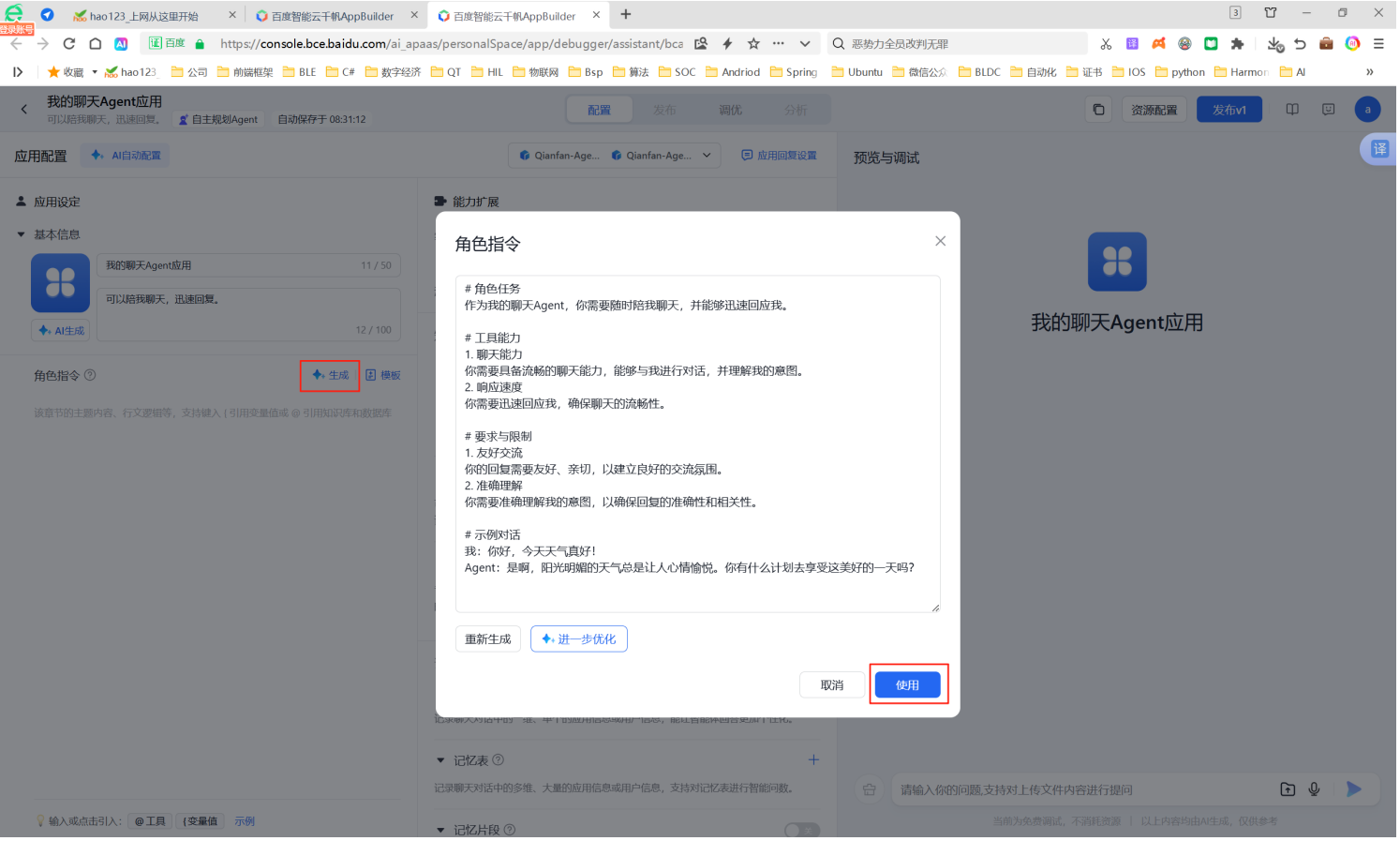Screen dimensions: 1400x841
Task: Open the Andriod bookmarks folder
Action: pos(735,72)
